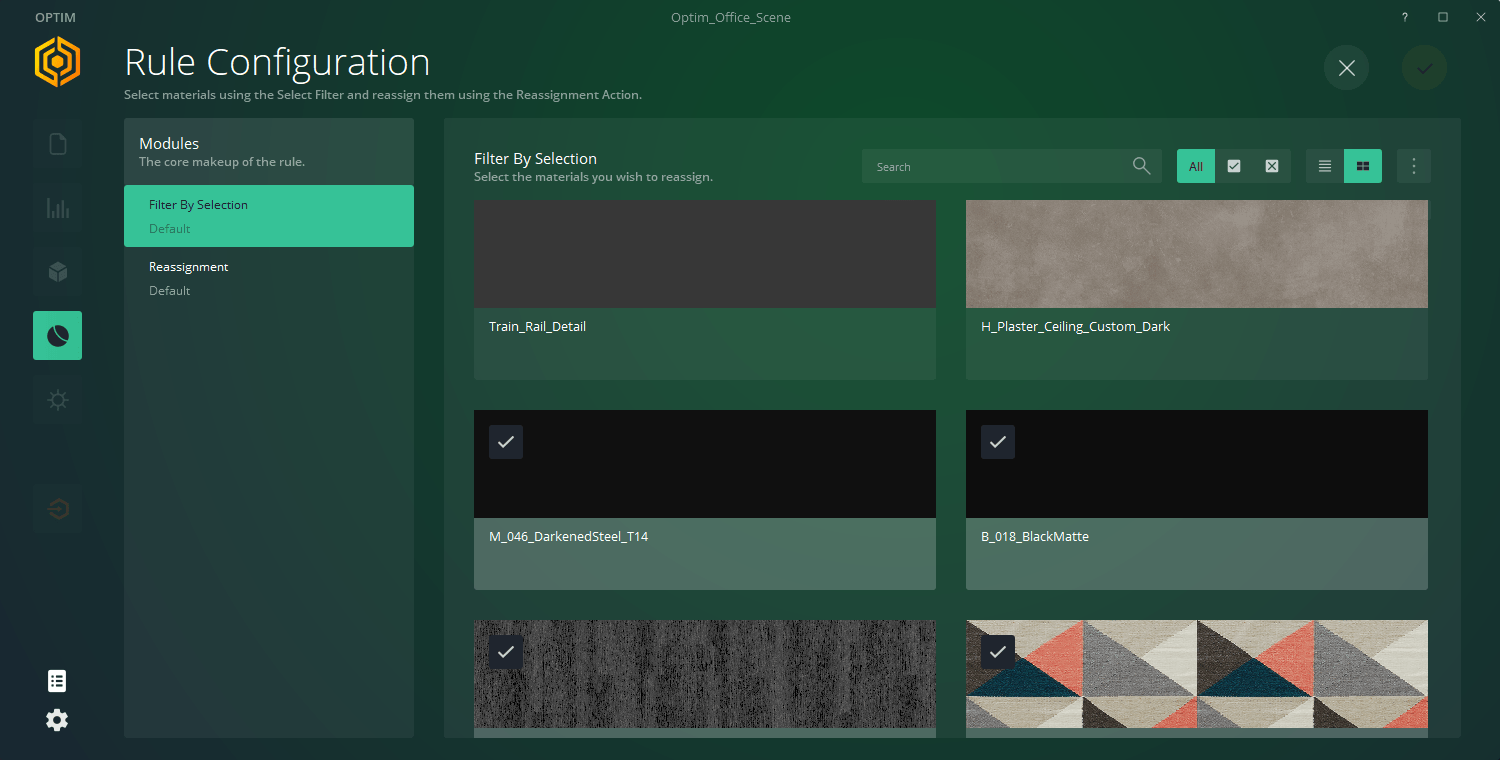This screenshot has width=1500, height=760.
Task: Switch materials to grid view
Action: [x=1362, y=166]
